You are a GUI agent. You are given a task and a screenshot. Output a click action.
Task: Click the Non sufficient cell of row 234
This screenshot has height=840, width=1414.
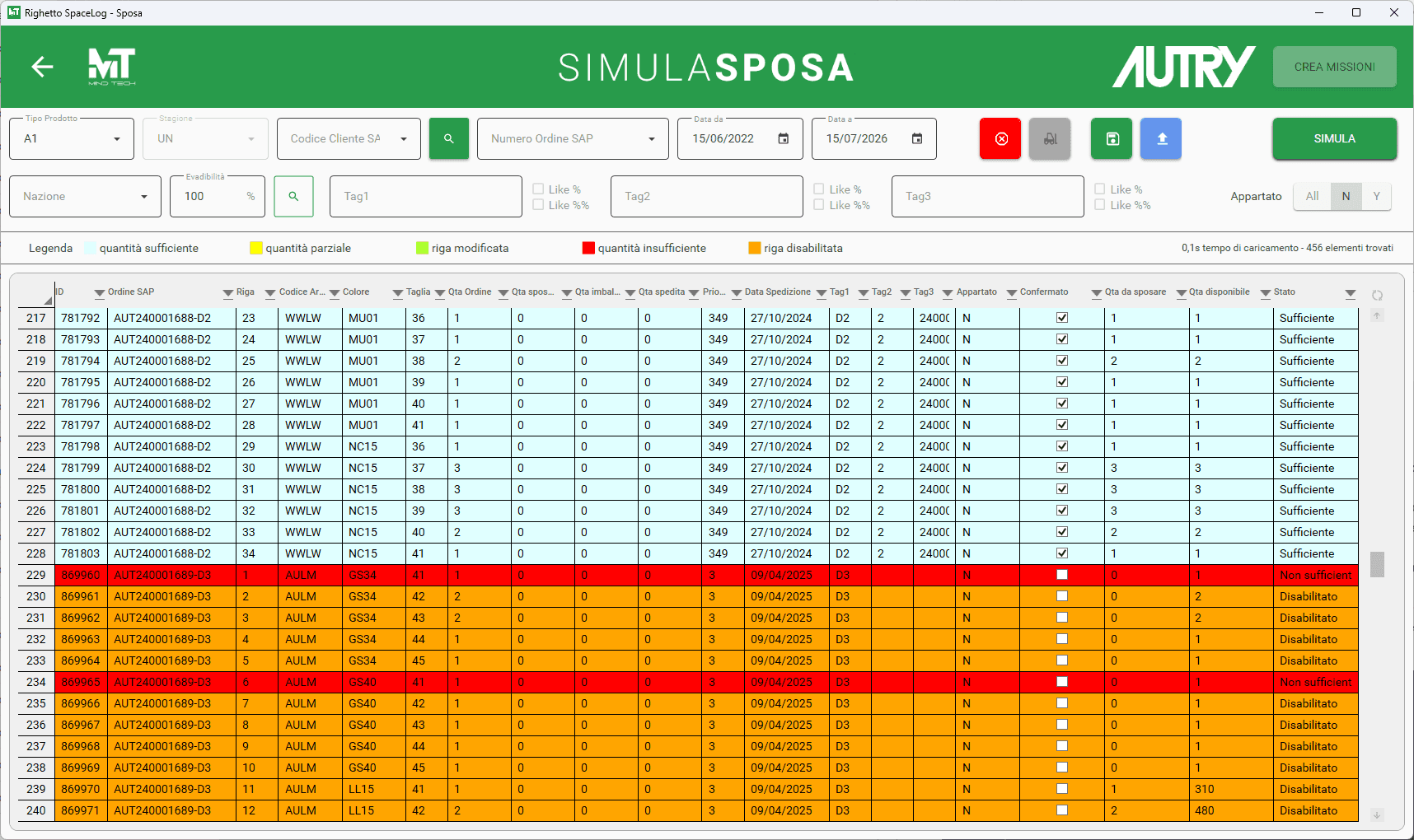[x=1316, y=682]
